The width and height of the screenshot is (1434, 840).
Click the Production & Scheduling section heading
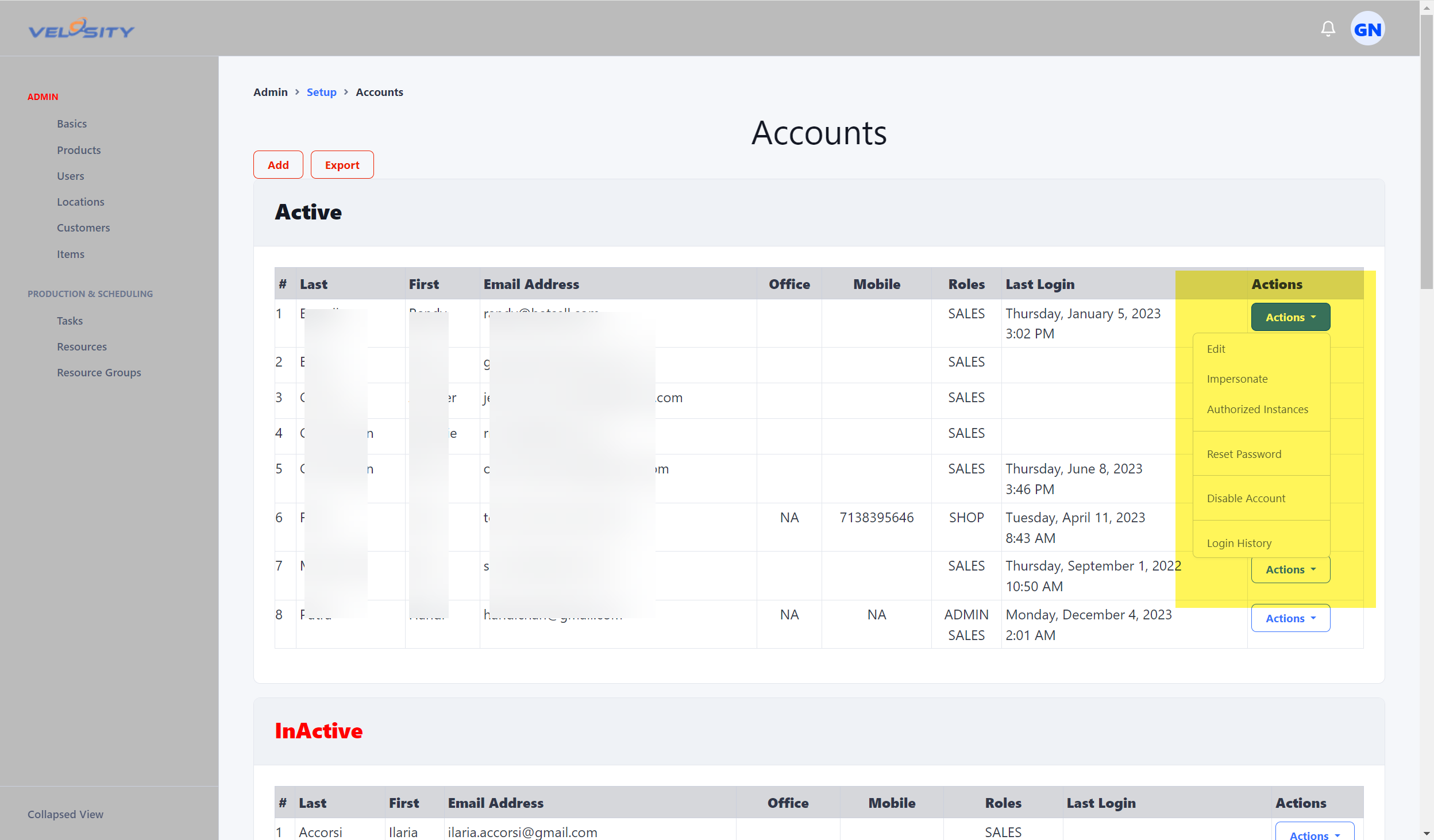(x=90, y=294)
